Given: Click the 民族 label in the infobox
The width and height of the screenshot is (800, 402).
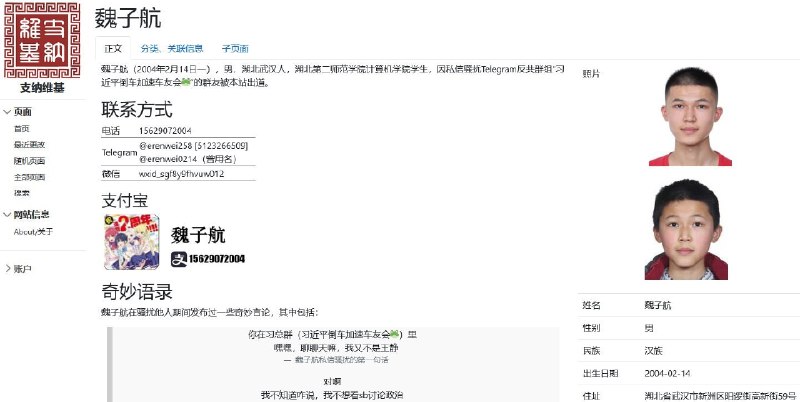Looking at the screenshot, I should pos(591,350).
